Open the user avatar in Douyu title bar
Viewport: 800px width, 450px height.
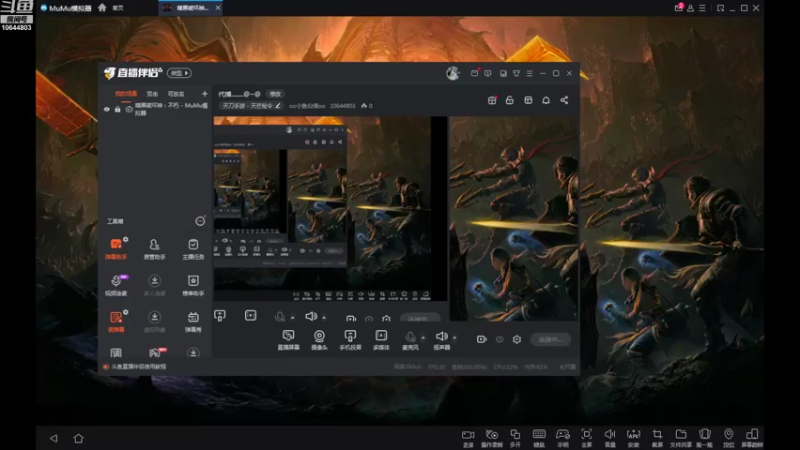[x=453, y=73]
